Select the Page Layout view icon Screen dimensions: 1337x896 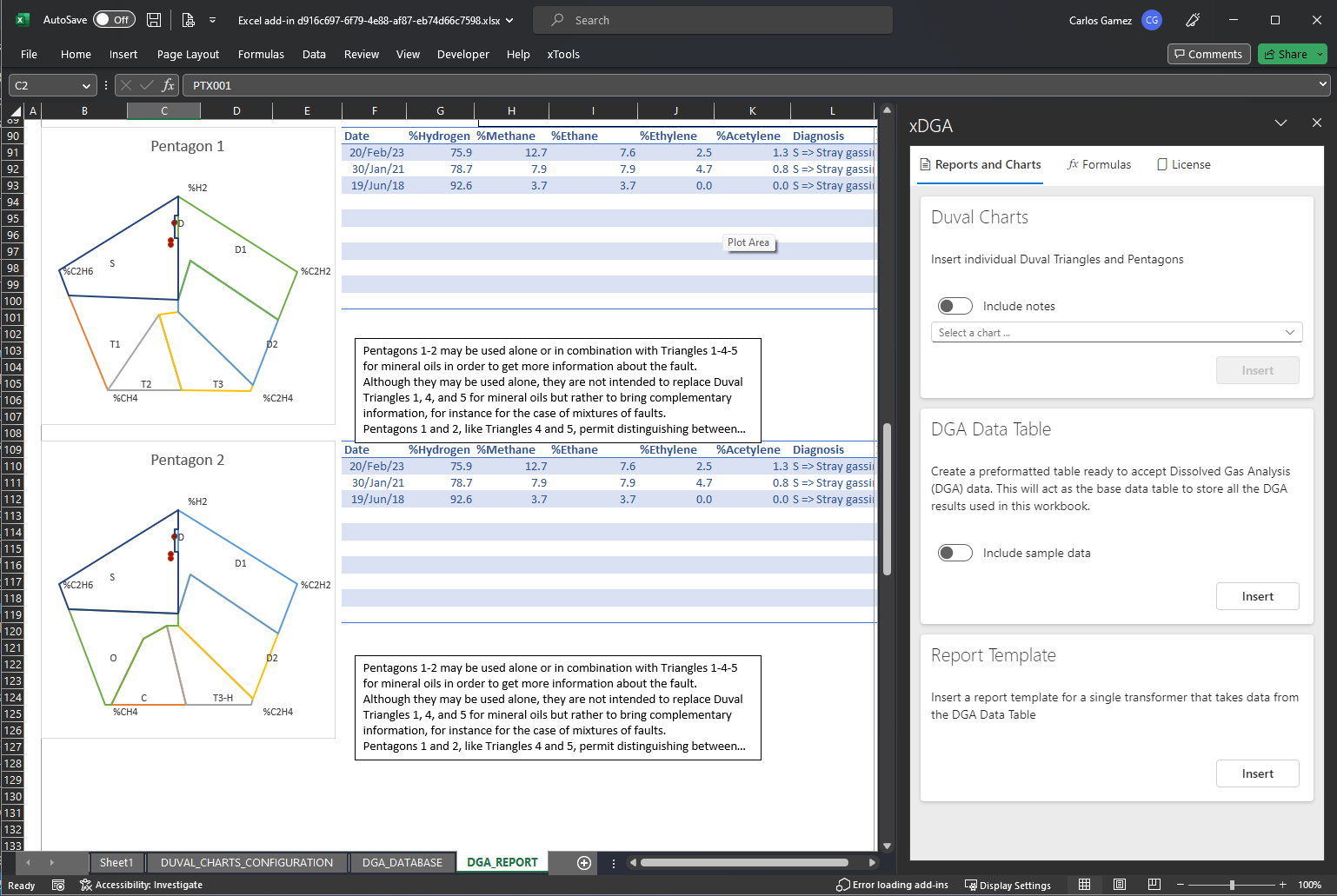point(1120,885)
